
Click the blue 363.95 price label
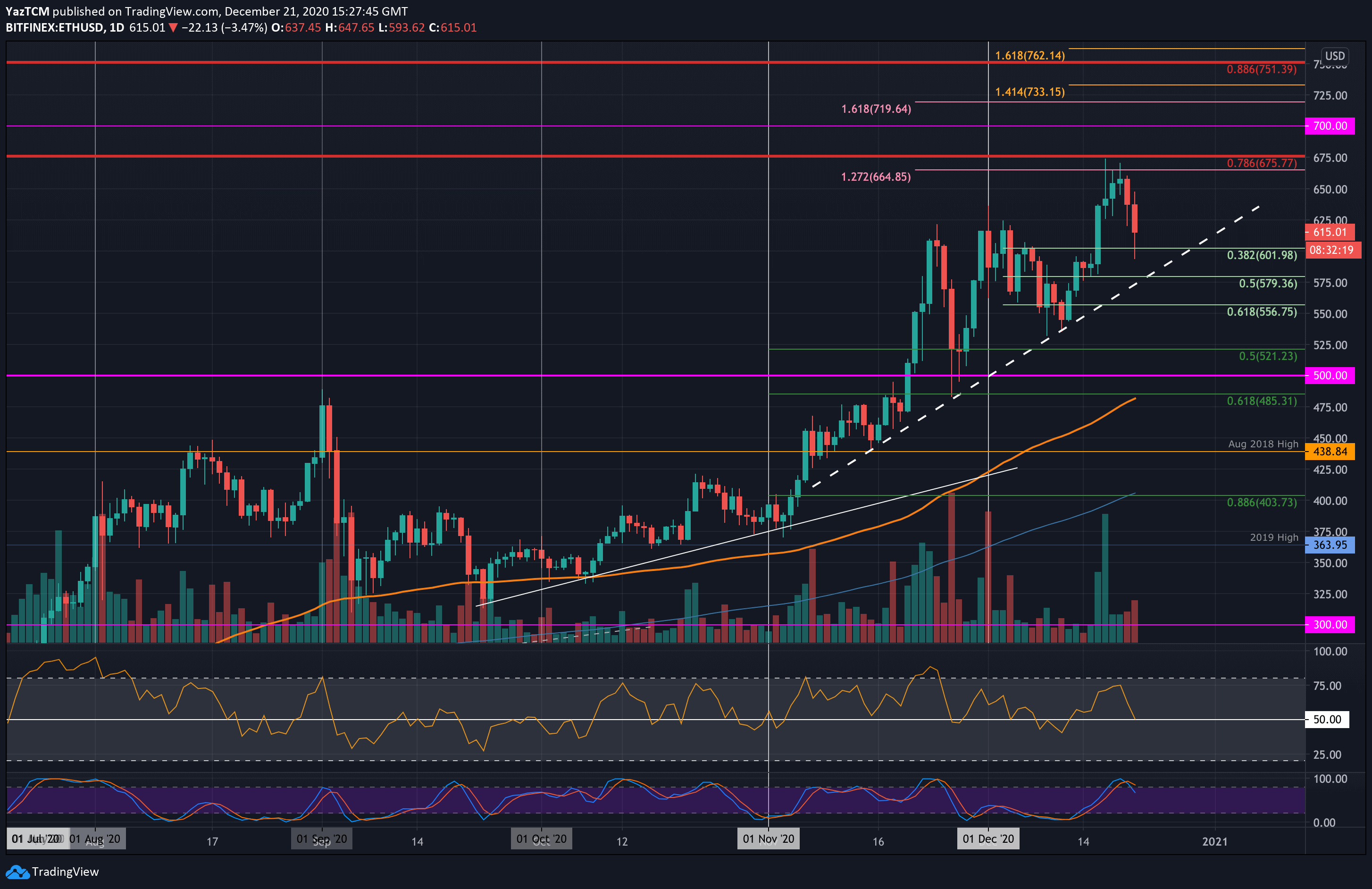point(1330,545)
